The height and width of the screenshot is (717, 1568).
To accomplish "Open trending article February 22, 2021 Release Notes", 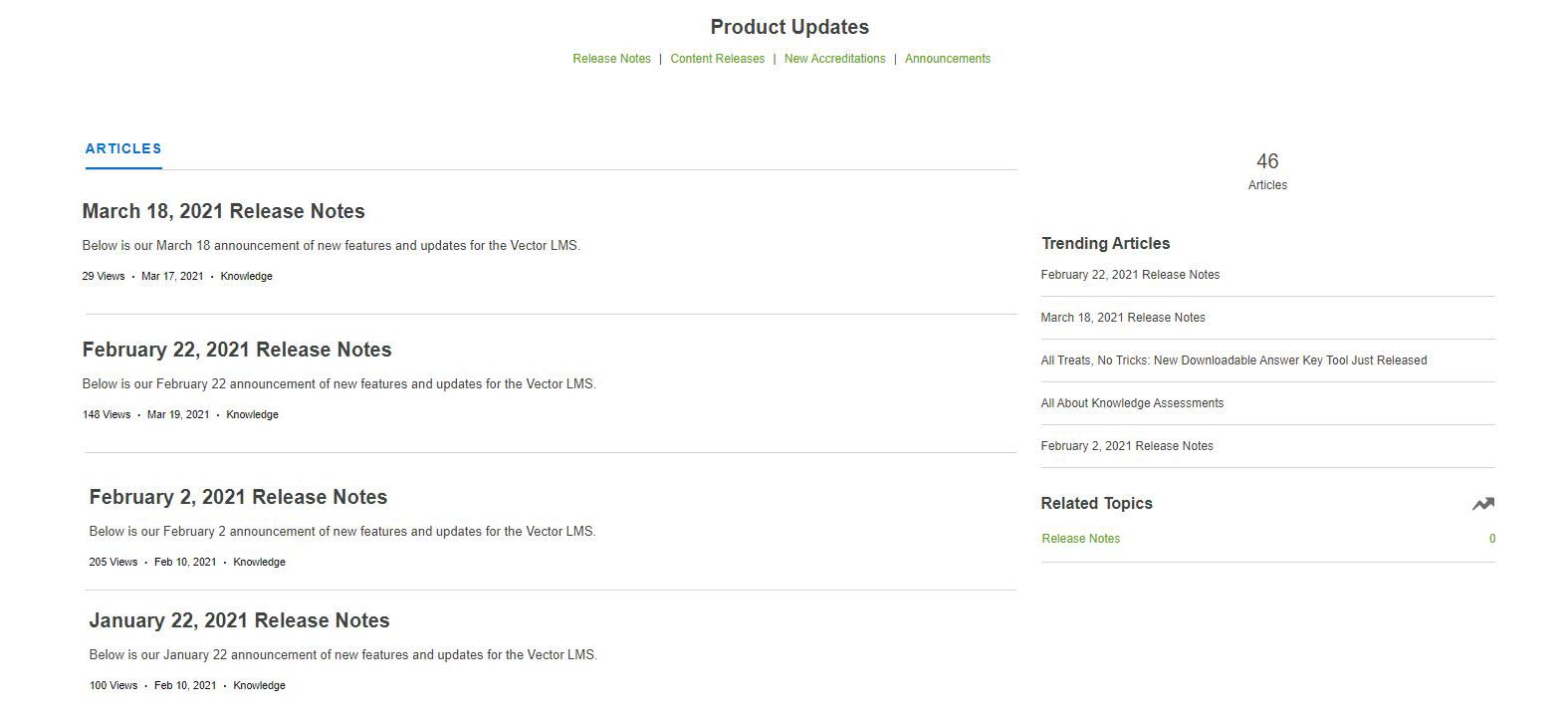I will (x=1130, y=275).
